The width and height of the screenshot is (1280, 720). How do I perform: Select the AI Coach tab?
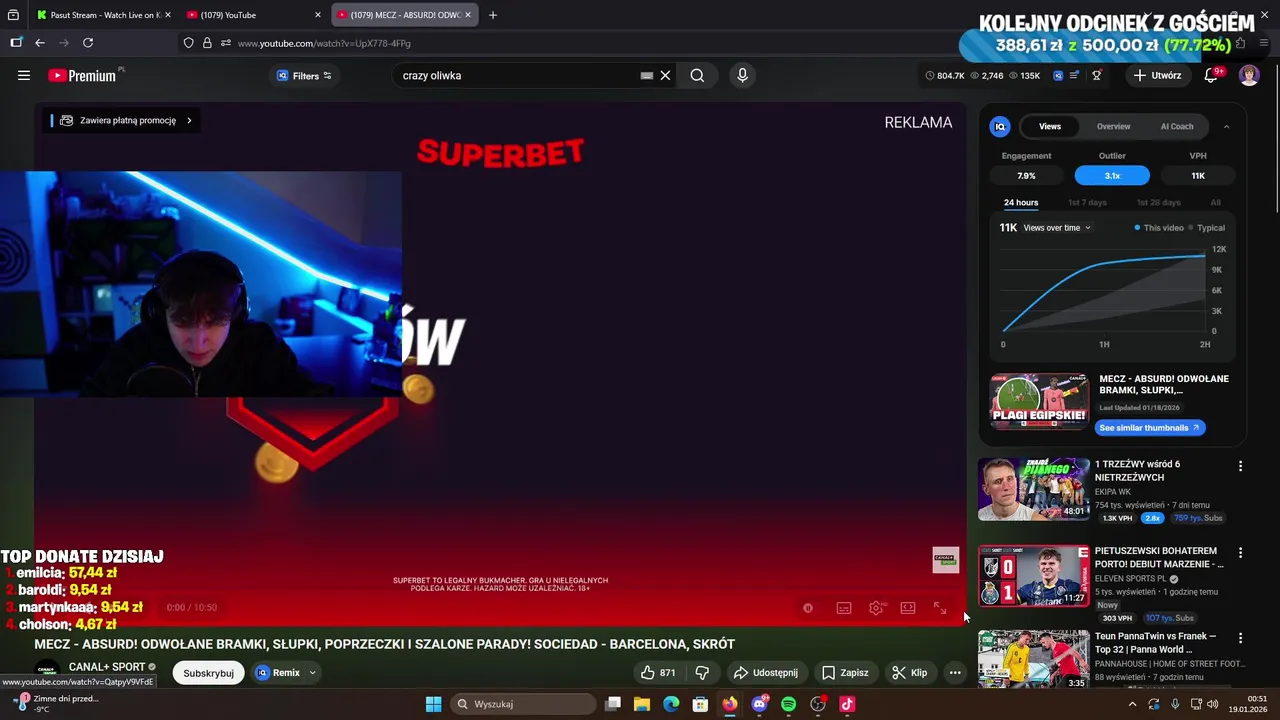click(x=1177, y=126)
